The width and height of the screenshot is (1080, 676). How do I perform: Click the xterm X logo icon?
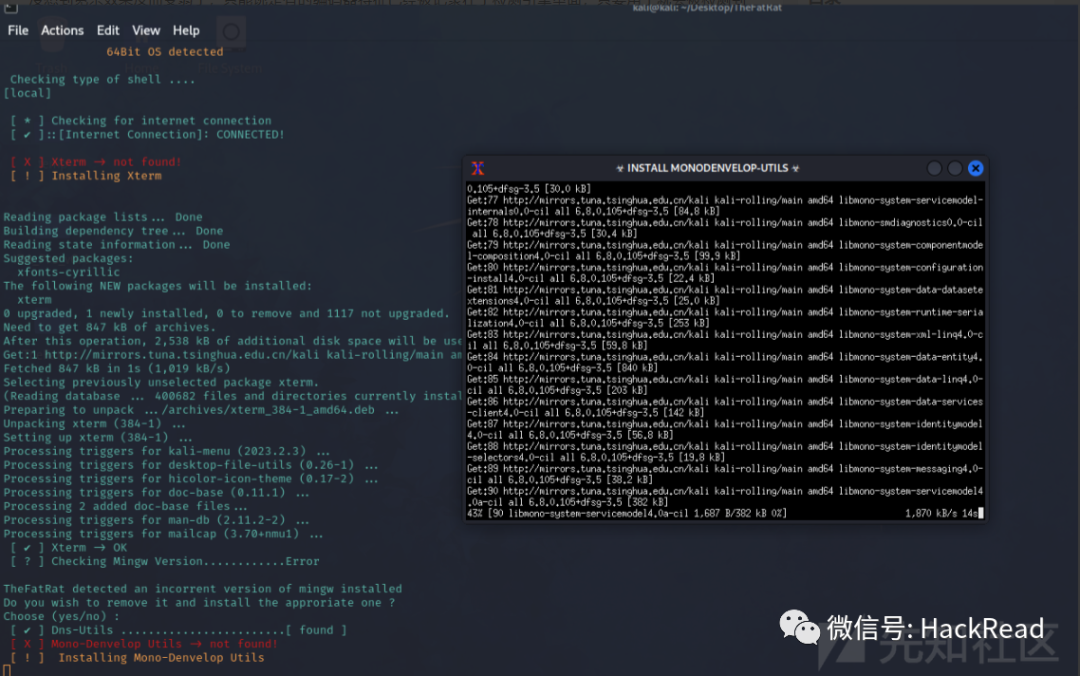point(477,168)
